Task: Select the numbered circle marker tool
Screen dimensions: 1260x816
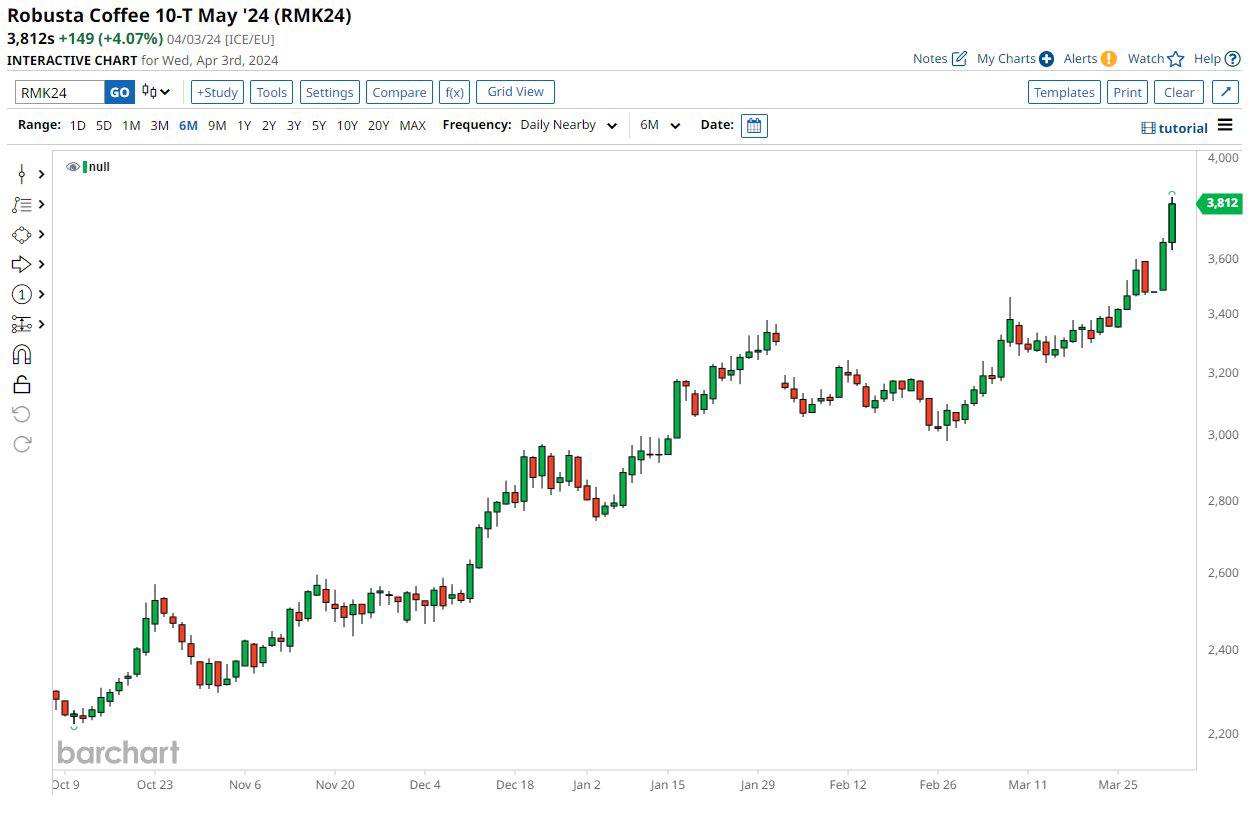Action: [22, 294]
